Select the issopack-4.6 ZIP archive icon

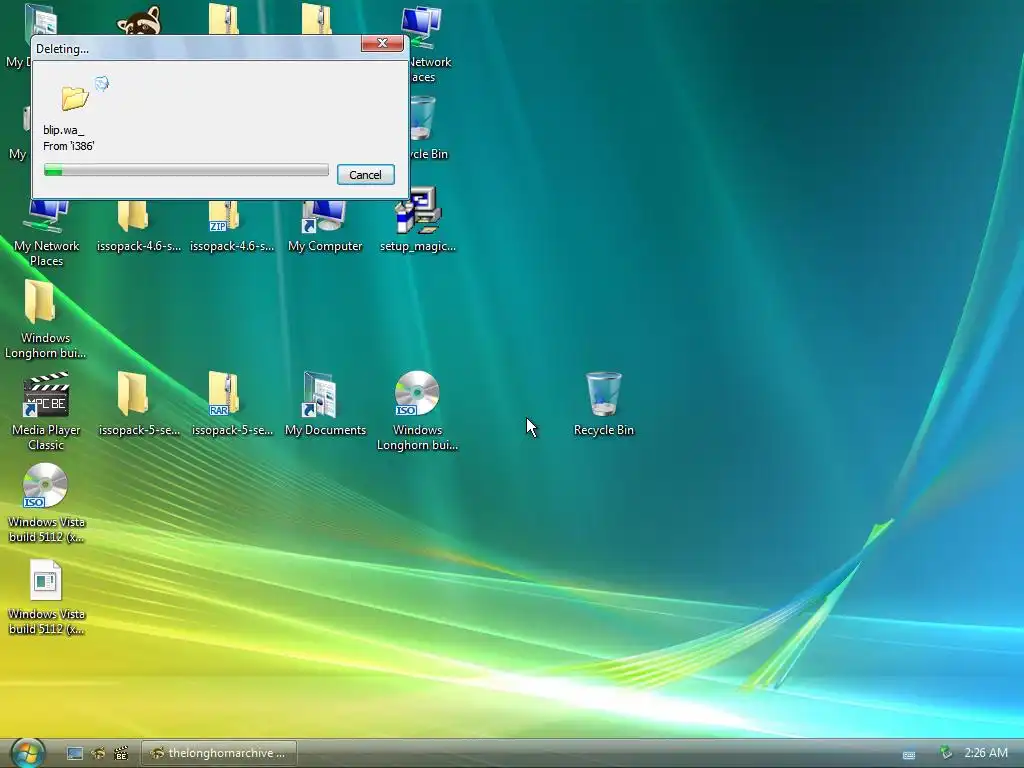click(x=232, y=226)
